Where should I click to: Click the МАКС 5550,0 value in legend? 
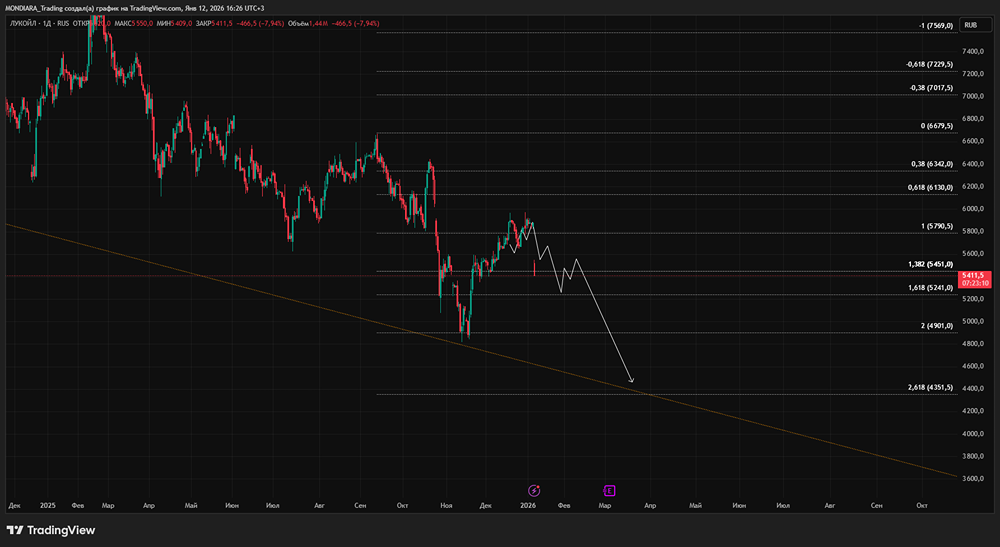point(133,24)
